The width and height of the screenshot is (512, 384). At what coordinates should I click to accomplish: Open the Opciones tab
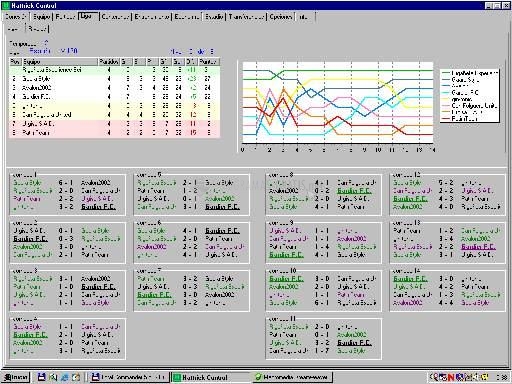tap(281, 16)
